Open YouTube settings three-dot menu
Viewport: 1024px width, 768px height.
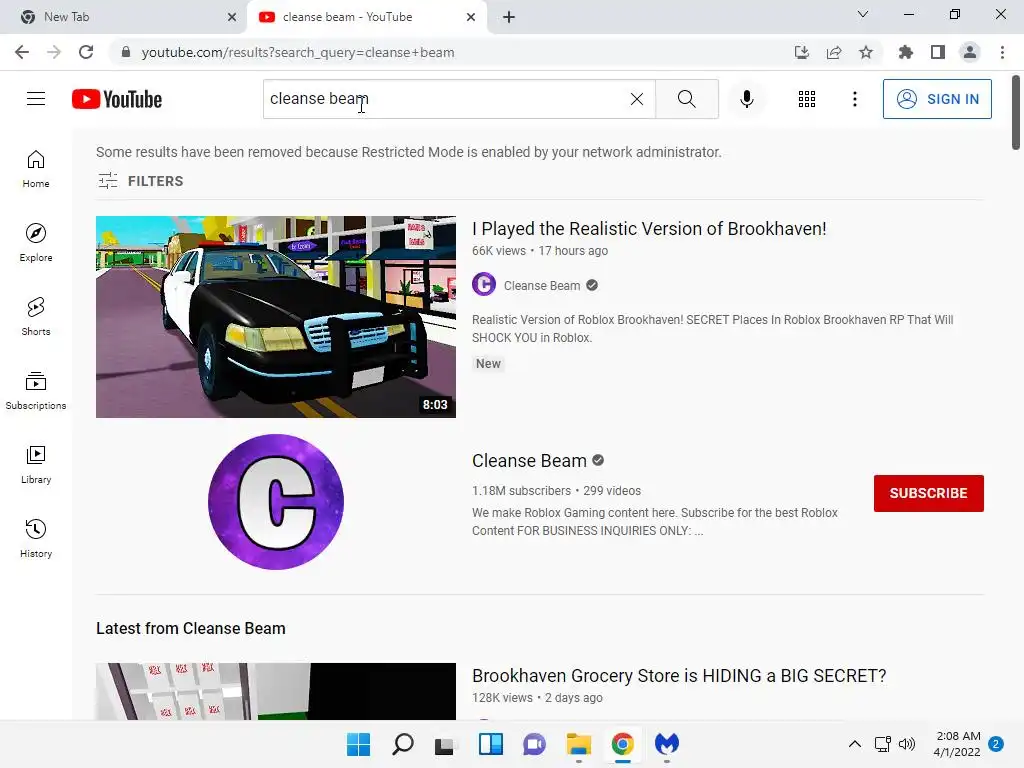pos(854,99)
